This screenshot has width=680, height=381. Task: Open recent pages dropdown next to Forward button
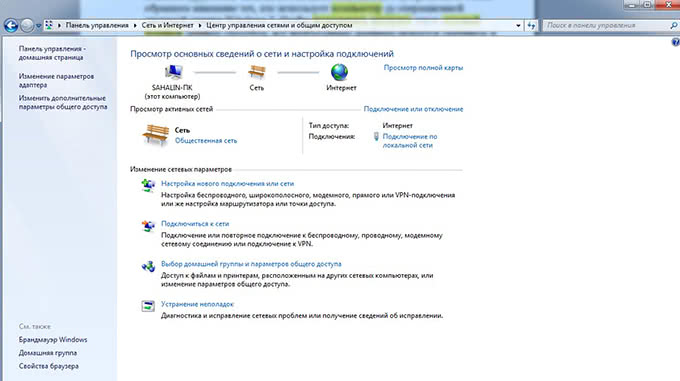pos(38,26)
